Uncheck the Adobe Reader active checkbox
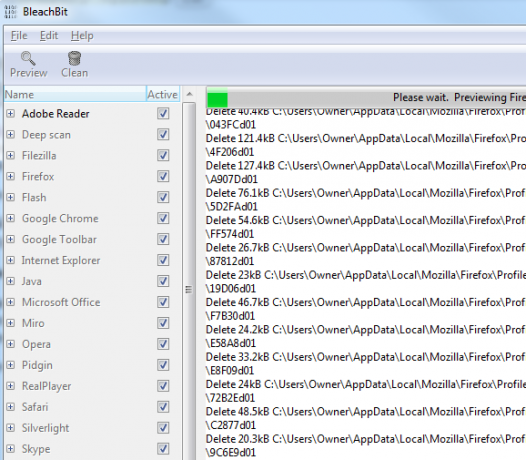 coord(163,113)
